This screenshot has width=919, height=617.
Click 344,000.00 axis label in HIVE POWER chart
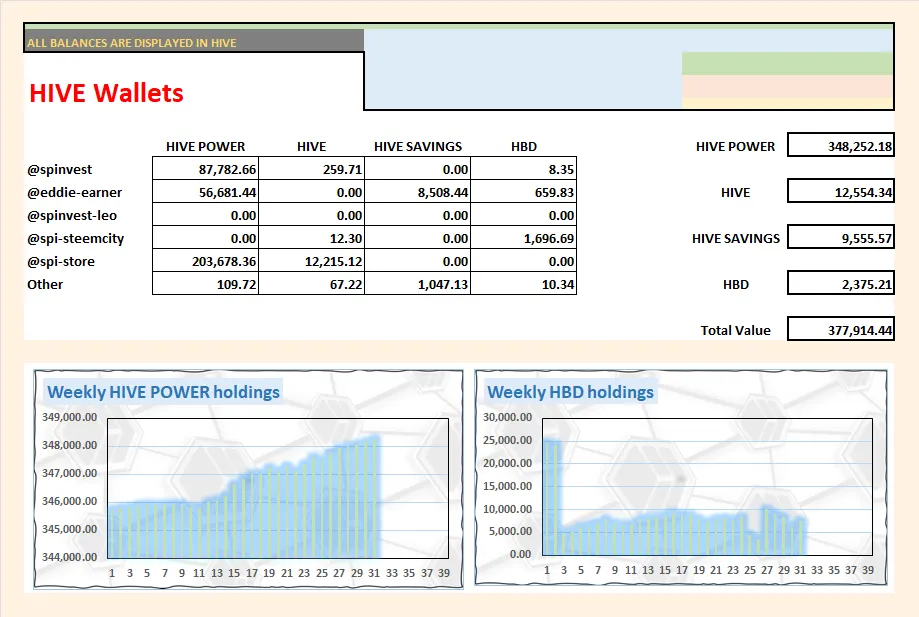tap(69, 557)
